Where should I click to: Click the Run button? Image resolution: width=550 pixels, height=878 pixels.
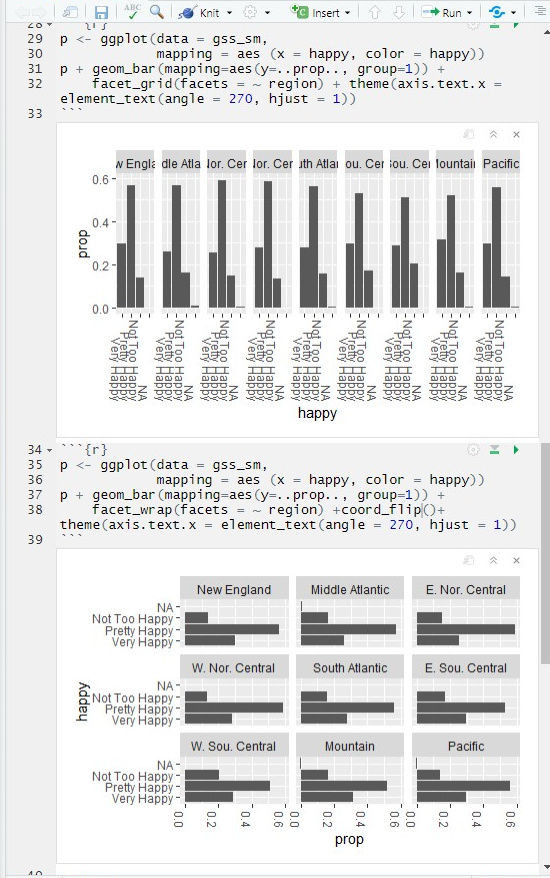(x=442, y=12)
